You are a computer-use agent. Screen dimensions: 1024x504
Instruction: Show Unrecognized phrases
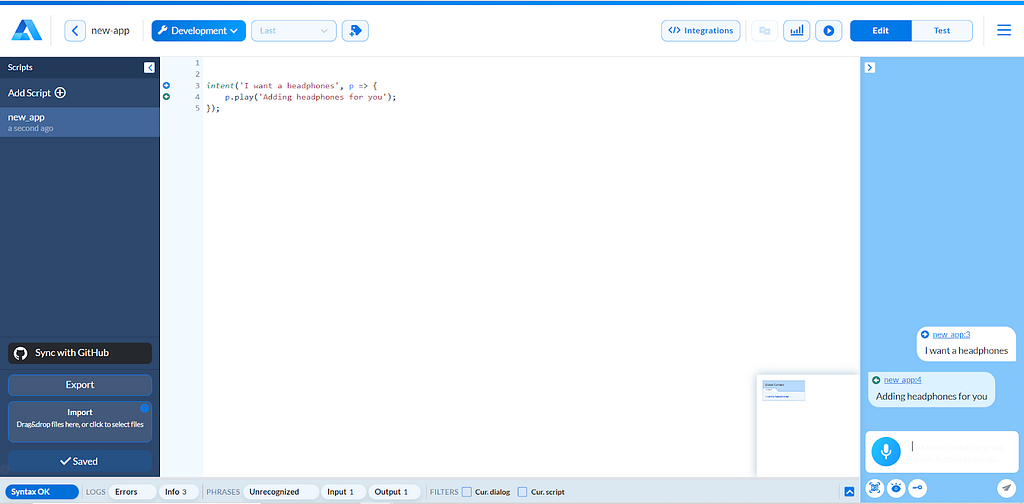tap(281, 492)
